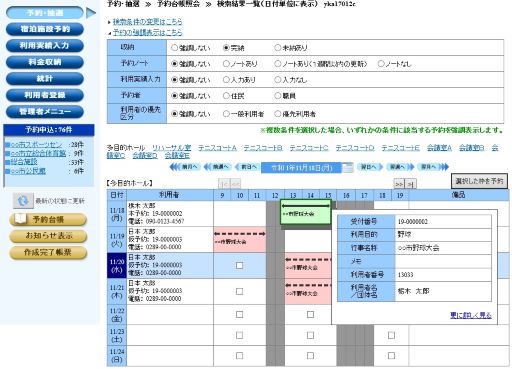This screenshot has width=512, height=369.
Task: Open the 予約台帳 book button
Action: (48, 219)
